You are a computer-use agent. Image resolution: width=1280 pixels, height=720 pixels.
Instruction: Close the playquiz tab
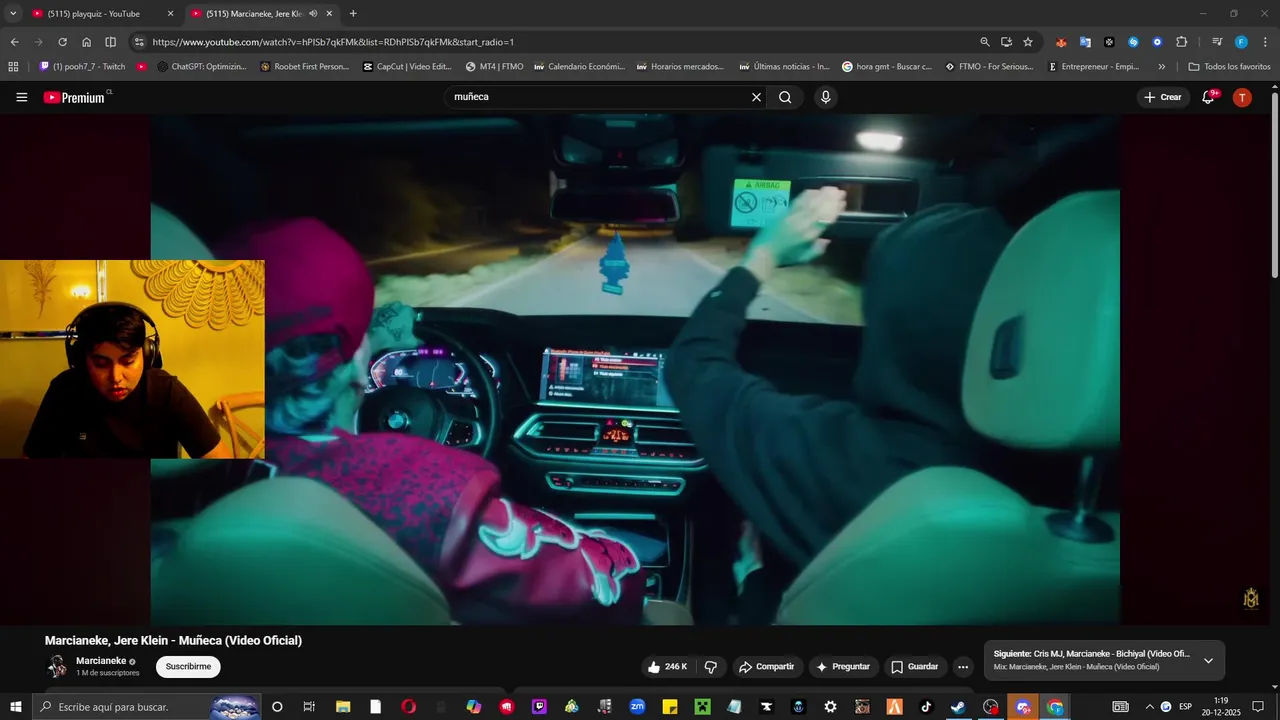(x=170, y=14)
